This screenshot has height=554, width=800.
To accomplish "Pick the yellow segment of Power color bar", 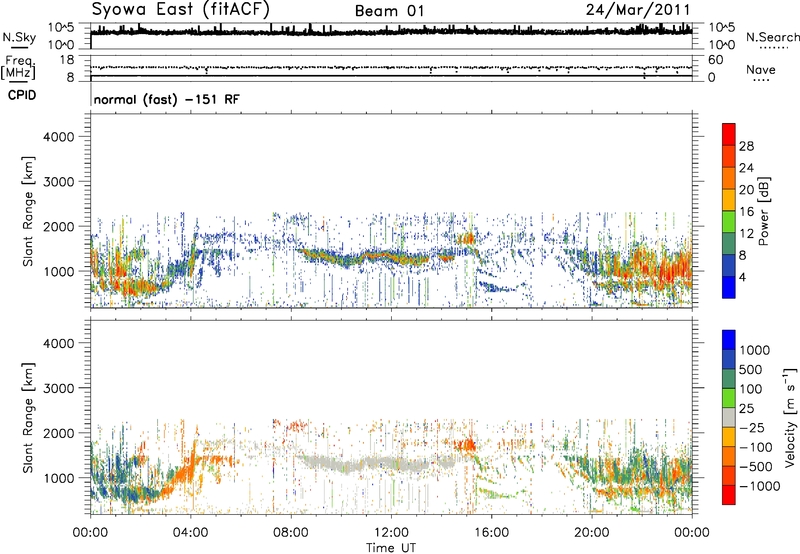I will [729, 200].
